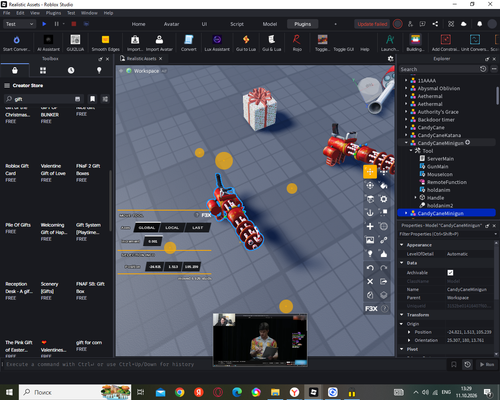Toggle the Archivable checkbox

pos(450,273)
